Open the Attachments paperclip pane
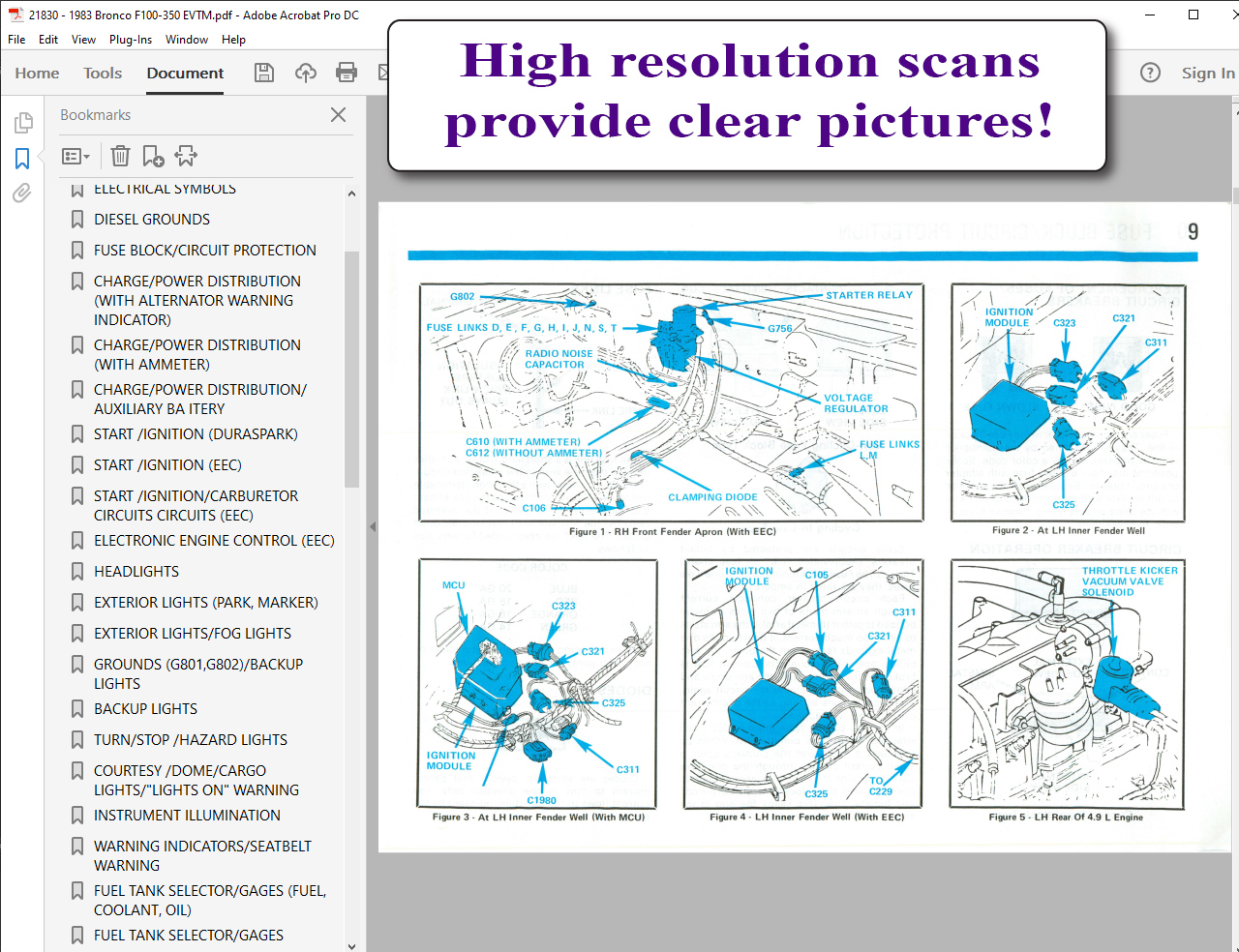1239x952 pixels. pyautogui.click(x=22, y=193)
